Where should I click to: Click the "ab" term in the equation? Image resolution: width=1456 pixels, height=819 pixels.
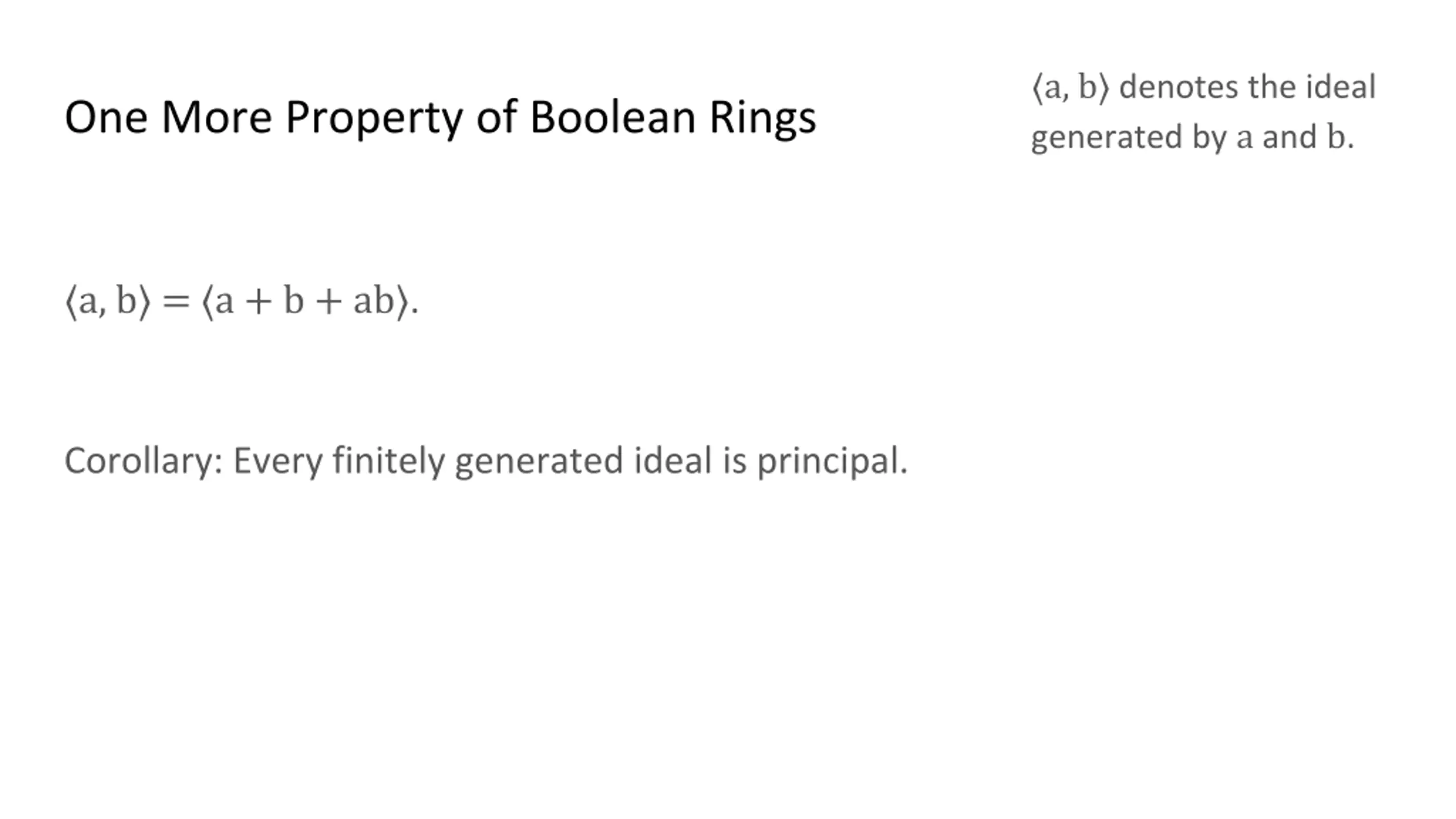[374, 300]
